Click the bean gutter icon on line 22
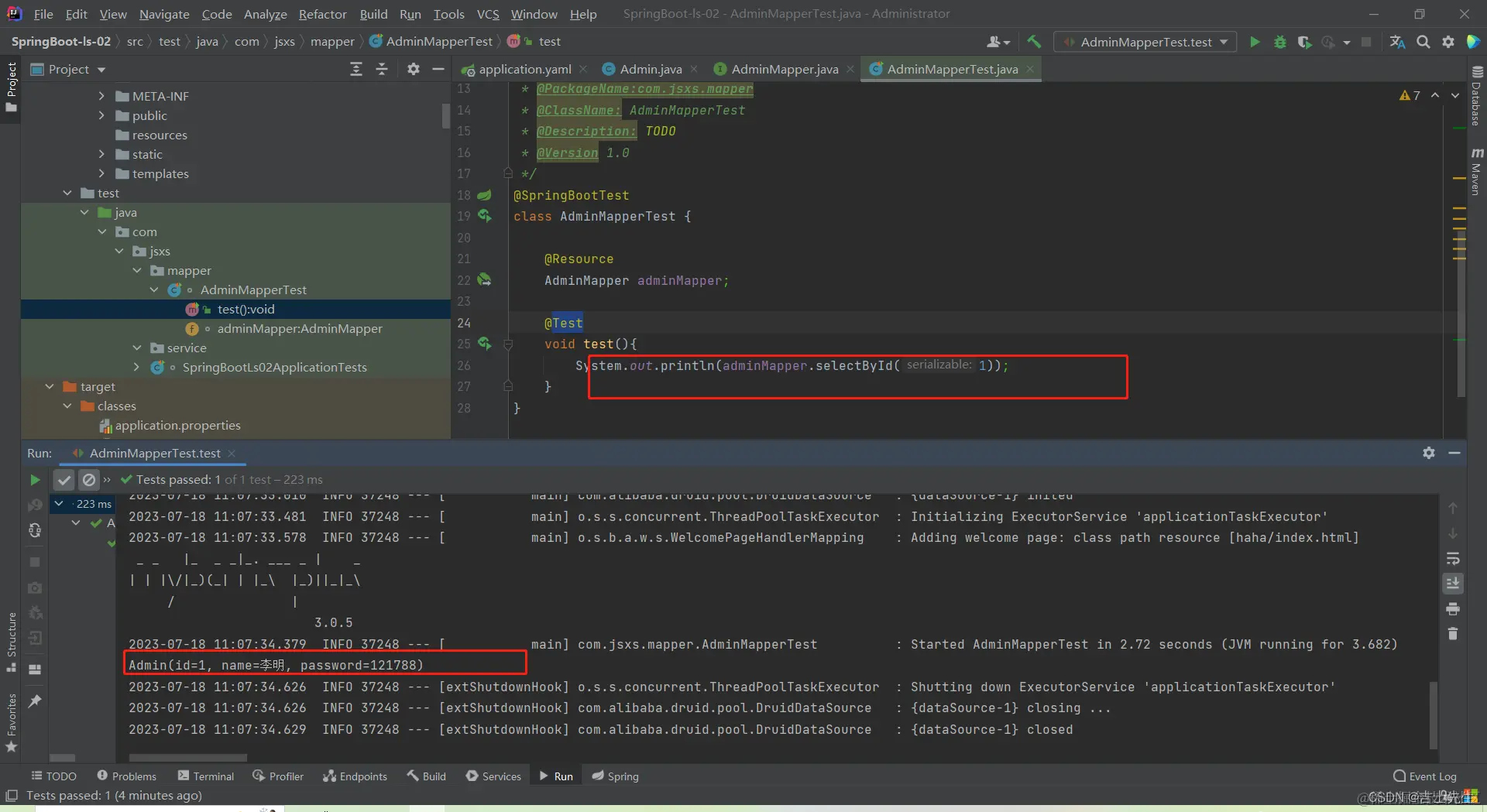This screenshot has height=812, width=1487. coord(485,279)
